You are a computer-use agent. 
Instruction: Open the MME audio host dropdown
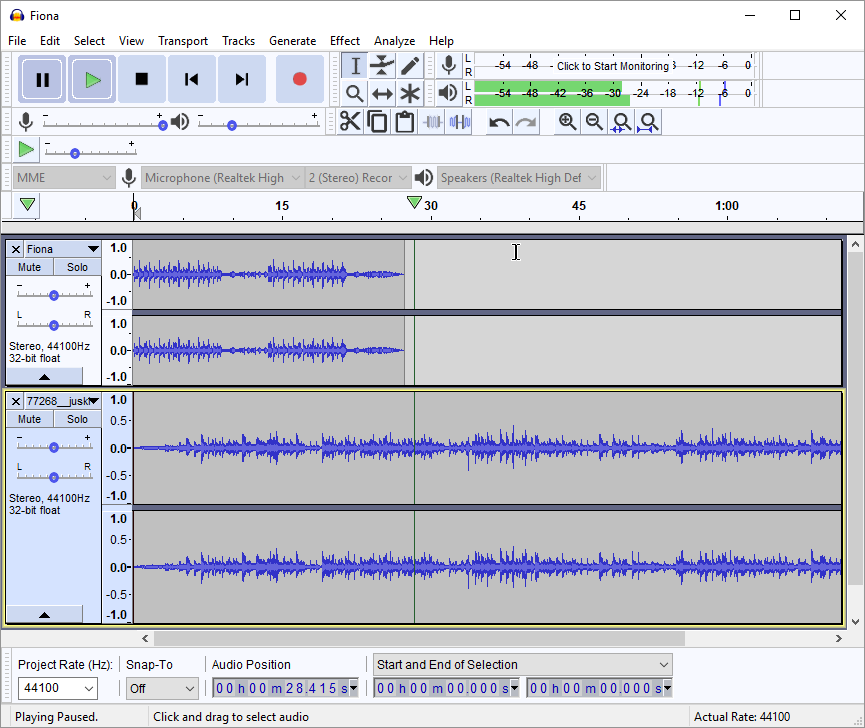pos(65,178)
